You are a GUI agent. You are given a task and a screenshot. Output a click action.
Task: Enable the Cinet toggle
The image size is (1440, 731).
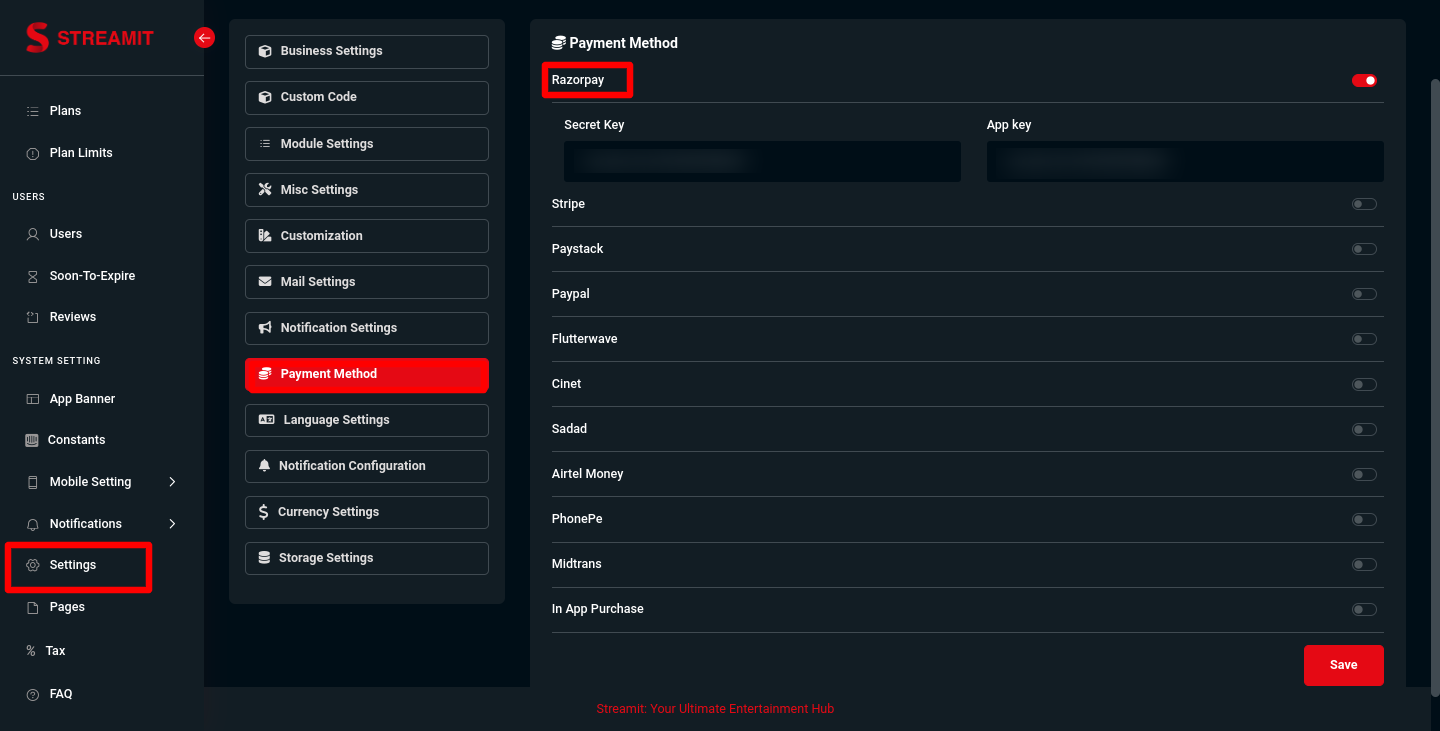tap(1364, 384)
